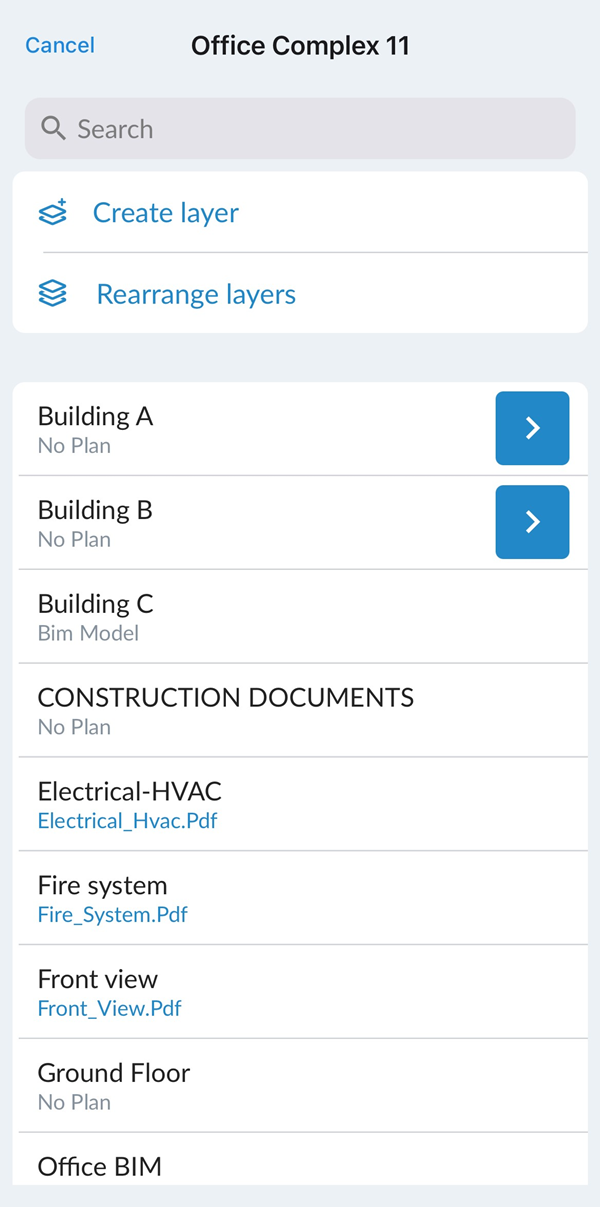This screenshot has height=1207, width=600.
Task: Tap Cancel to dismiss layer picker
Action: pos(60,45)
